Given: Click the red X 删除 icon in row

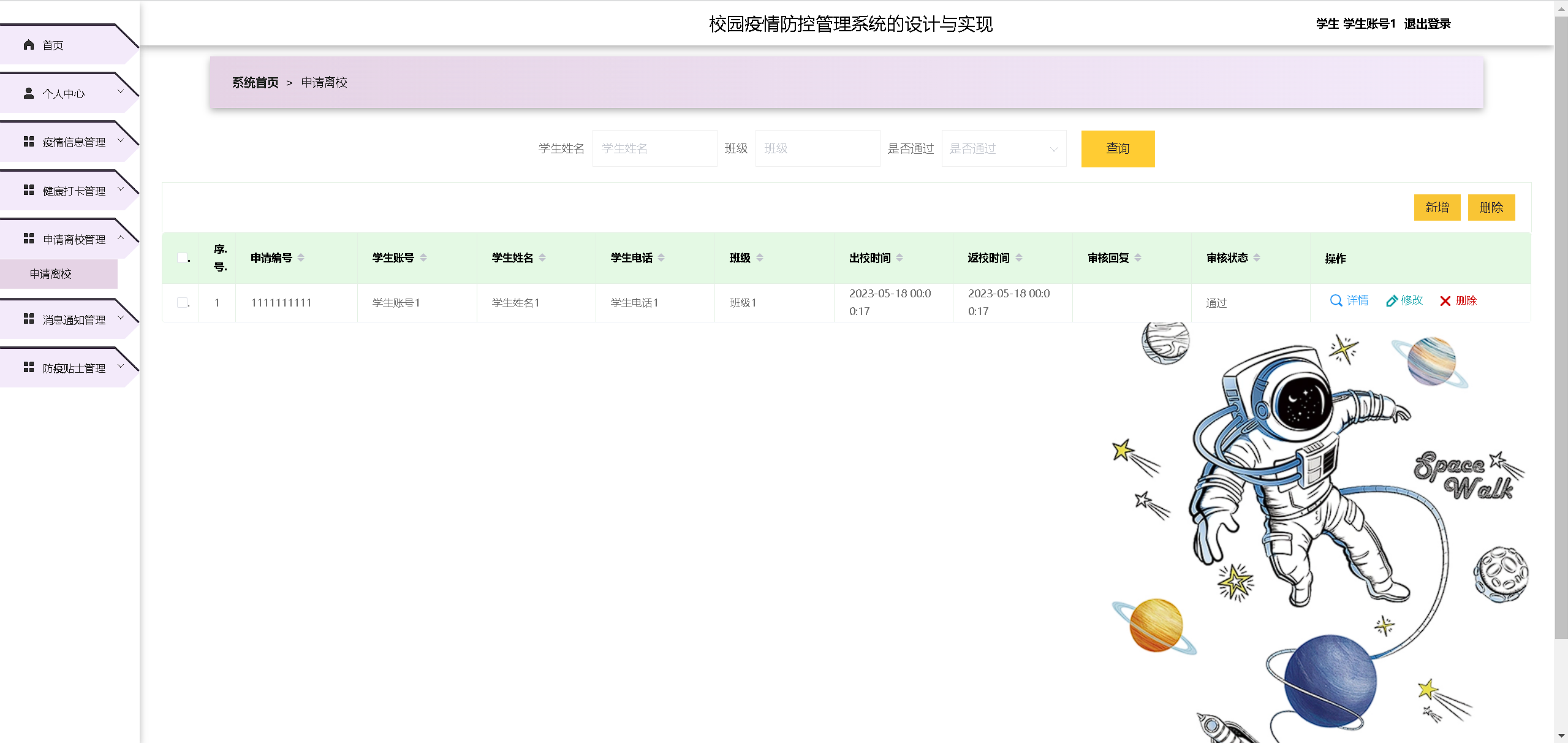Looking at the screenshot, I should (x=1445, y=300).
